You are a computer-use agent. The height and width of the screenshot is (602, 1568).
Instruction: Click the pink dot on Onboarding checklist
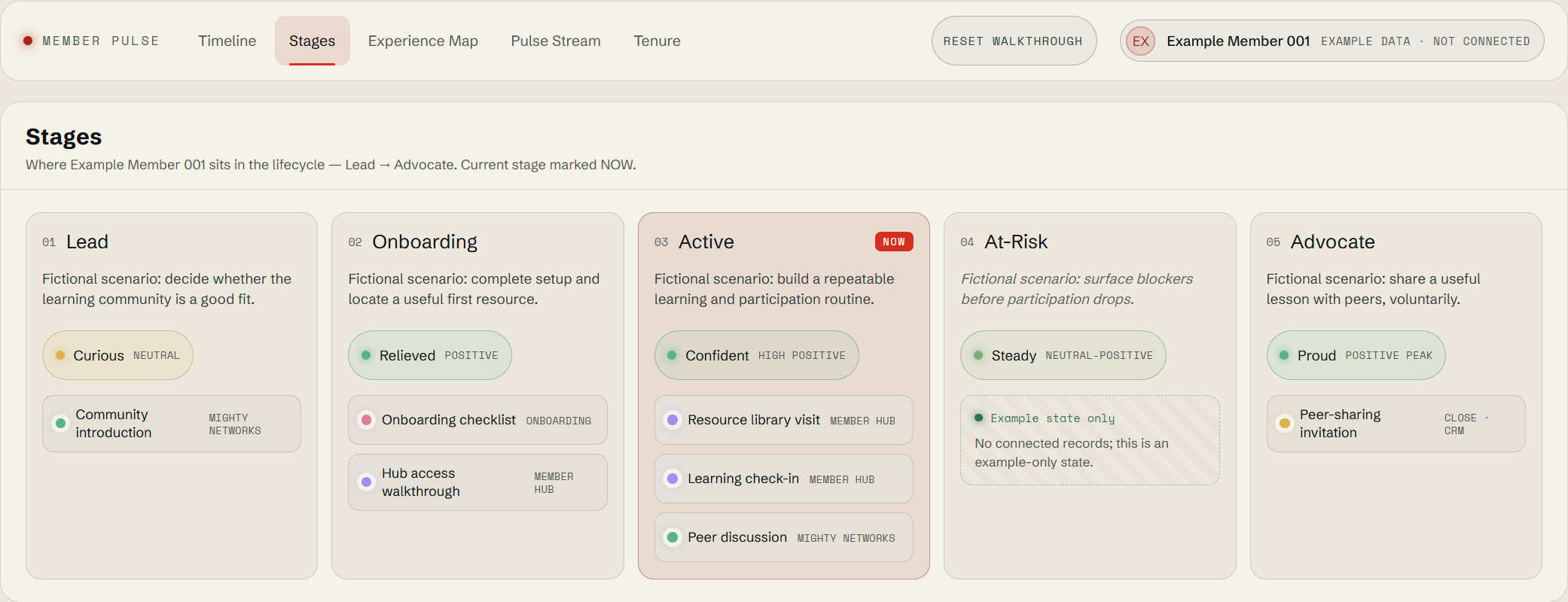366,420
